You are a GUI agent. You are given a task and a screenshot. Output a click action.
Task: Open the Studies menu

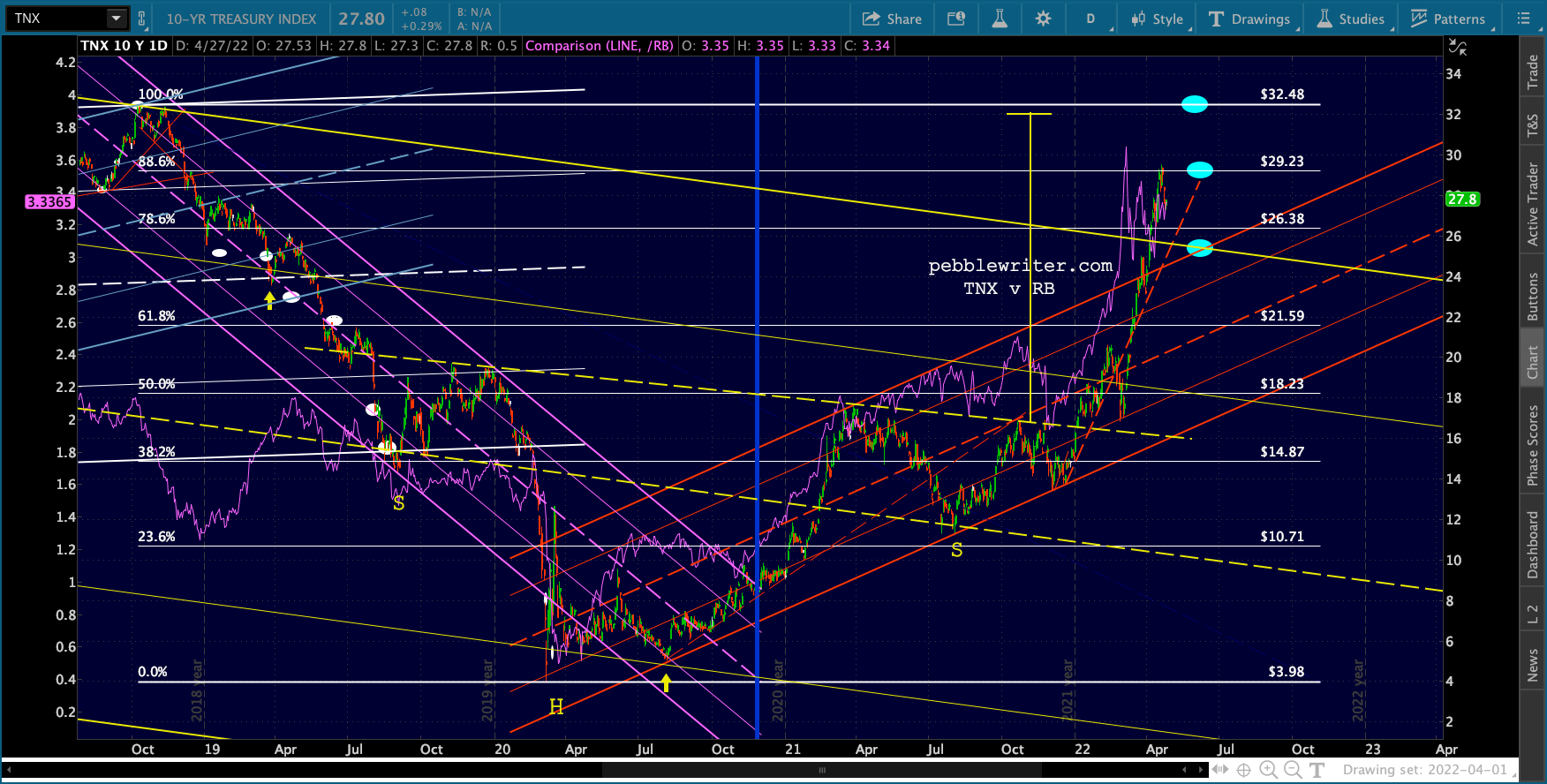[x=1351, y=19]
